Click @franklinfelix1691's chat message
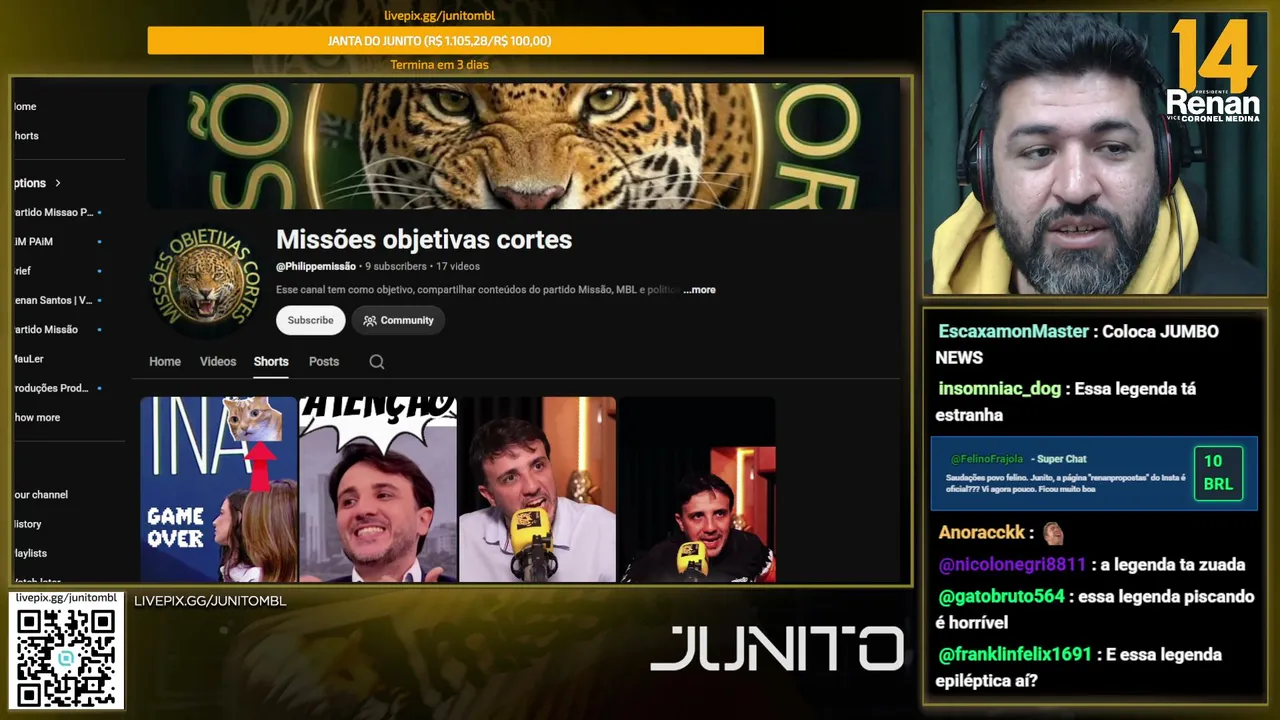 [x=1079, y=667]
